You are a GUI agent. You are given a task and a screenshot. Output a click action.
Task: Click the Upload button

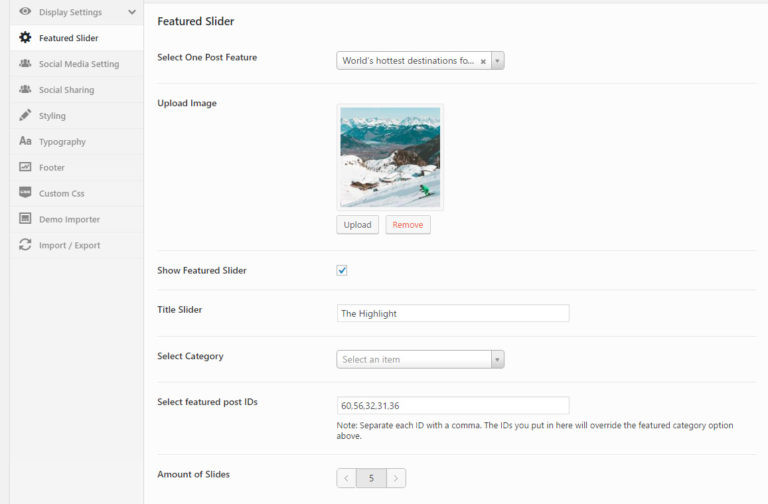358,225
